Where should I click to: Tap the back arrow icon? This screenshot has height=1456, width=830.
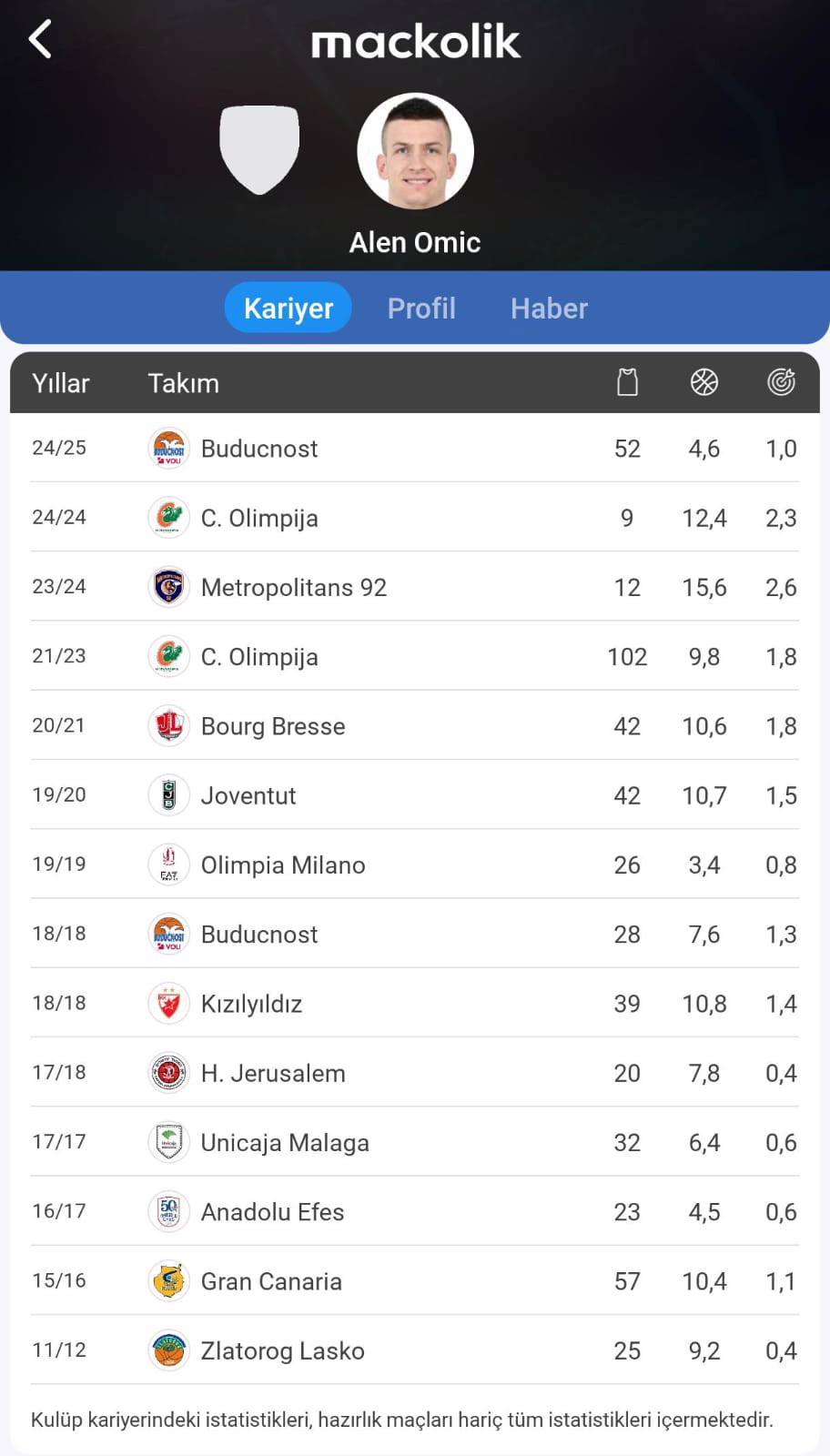40,40
